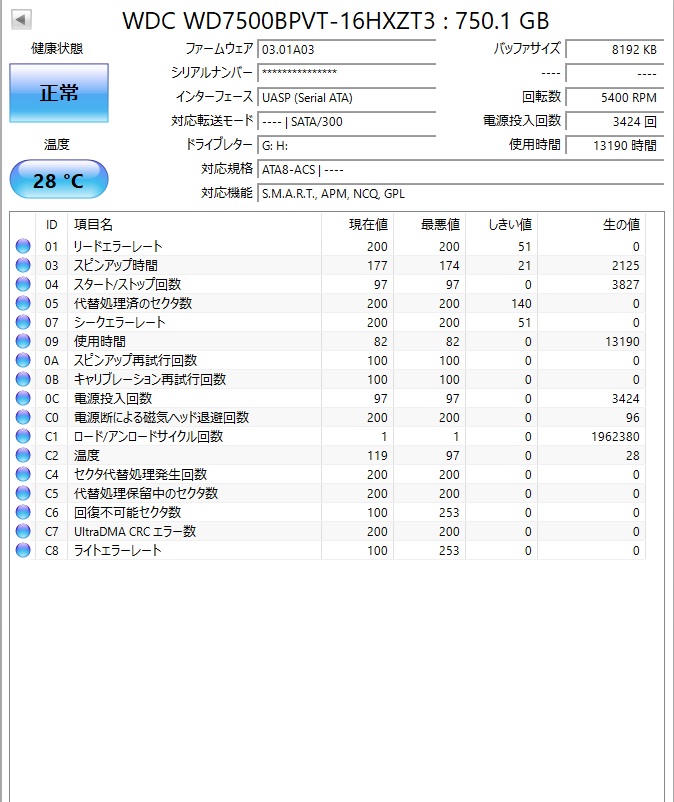Click status orb for ID 0C 電源投入回数
This screenshot has width=674, height=802.
(x=23, y=398)
